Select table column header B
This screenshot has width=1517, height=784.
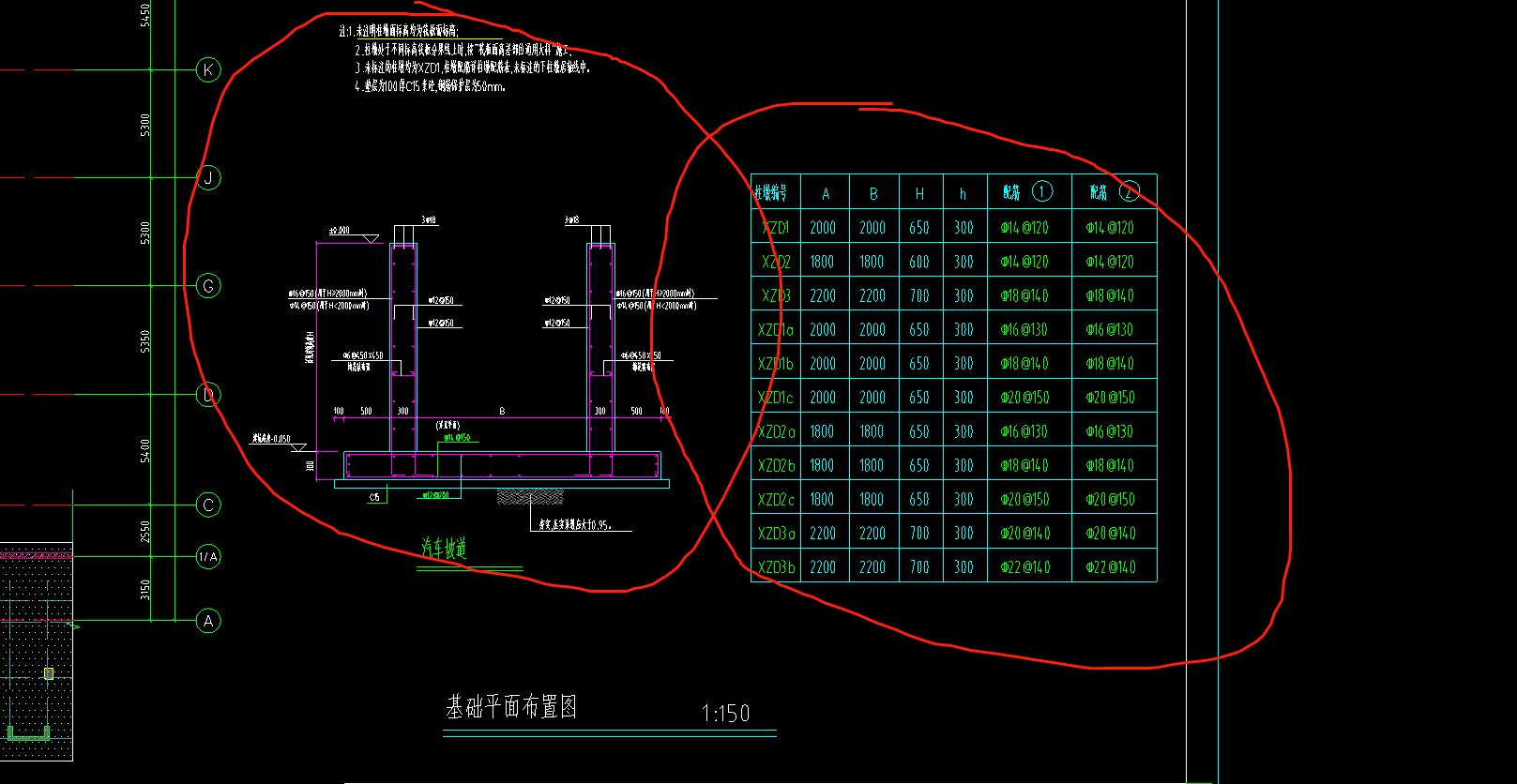tap(873, 194)
